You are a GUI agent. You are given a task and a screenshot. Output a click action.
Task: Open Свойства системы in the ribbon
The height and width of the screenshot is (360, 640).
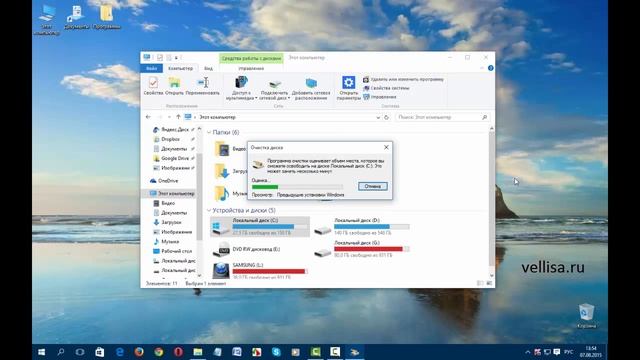coord(386,88)
